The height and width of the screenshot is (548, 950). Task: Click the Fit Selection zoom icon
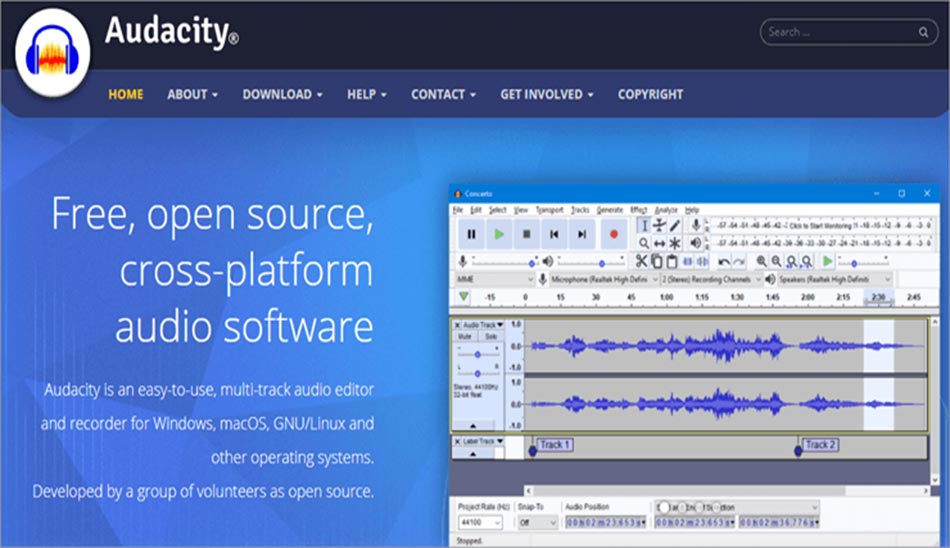(791, 261)
